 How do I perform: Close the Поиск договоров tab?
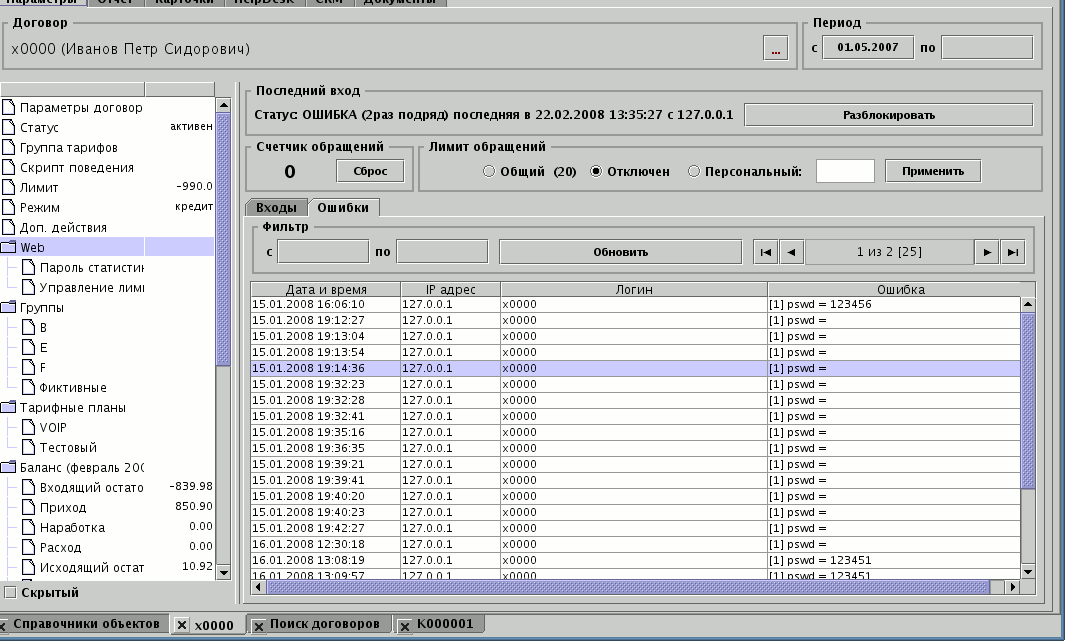258,625
